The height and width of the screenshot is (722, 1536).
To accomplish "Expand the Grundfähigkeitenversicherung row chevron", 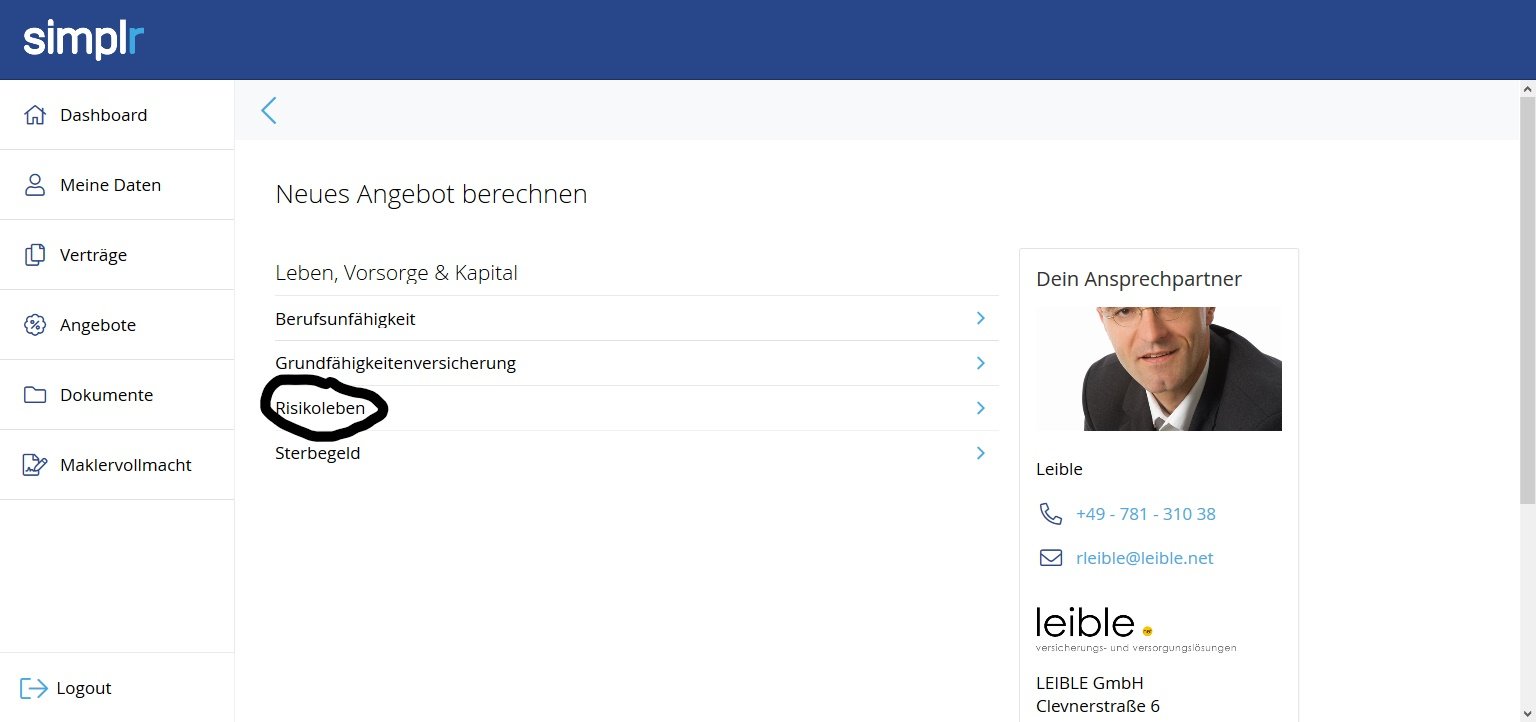I will pos(981,363).
